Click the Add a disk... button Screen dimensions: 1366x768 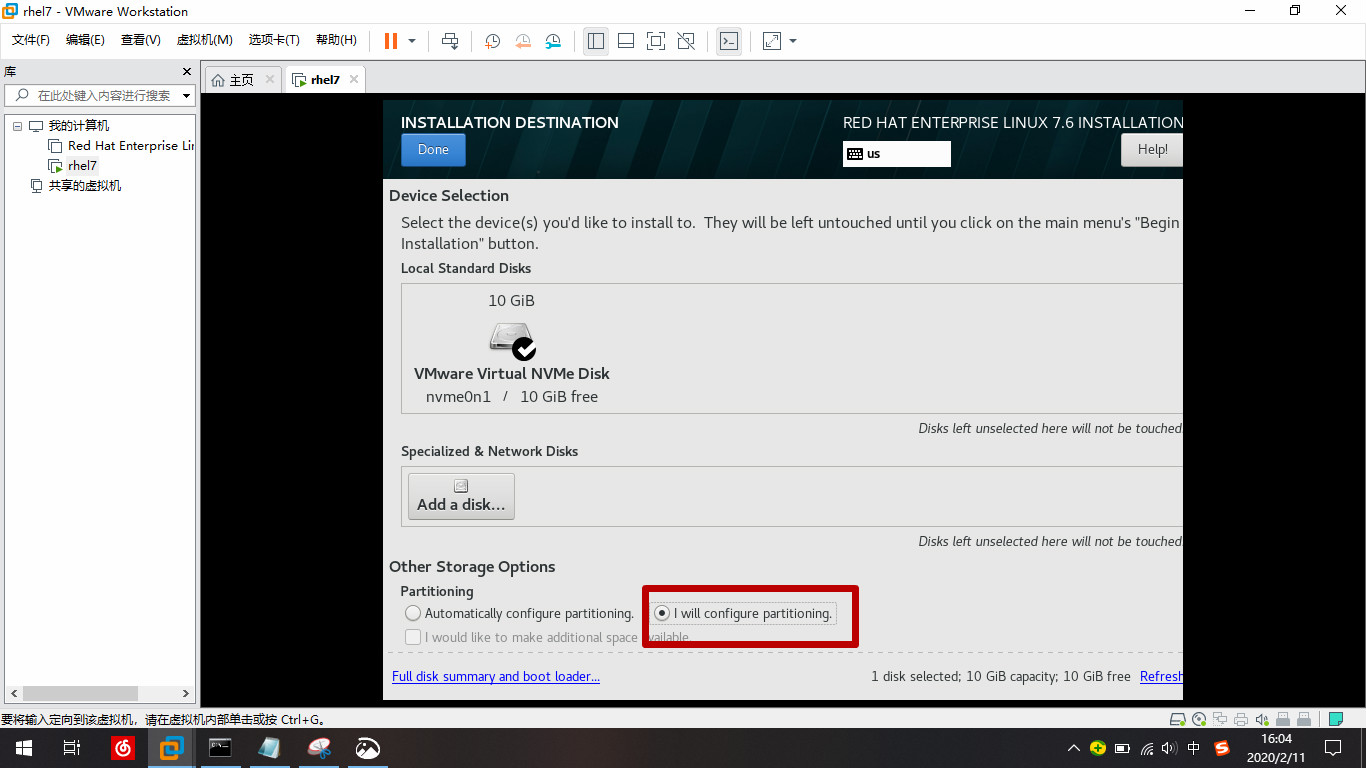(461, 496)
